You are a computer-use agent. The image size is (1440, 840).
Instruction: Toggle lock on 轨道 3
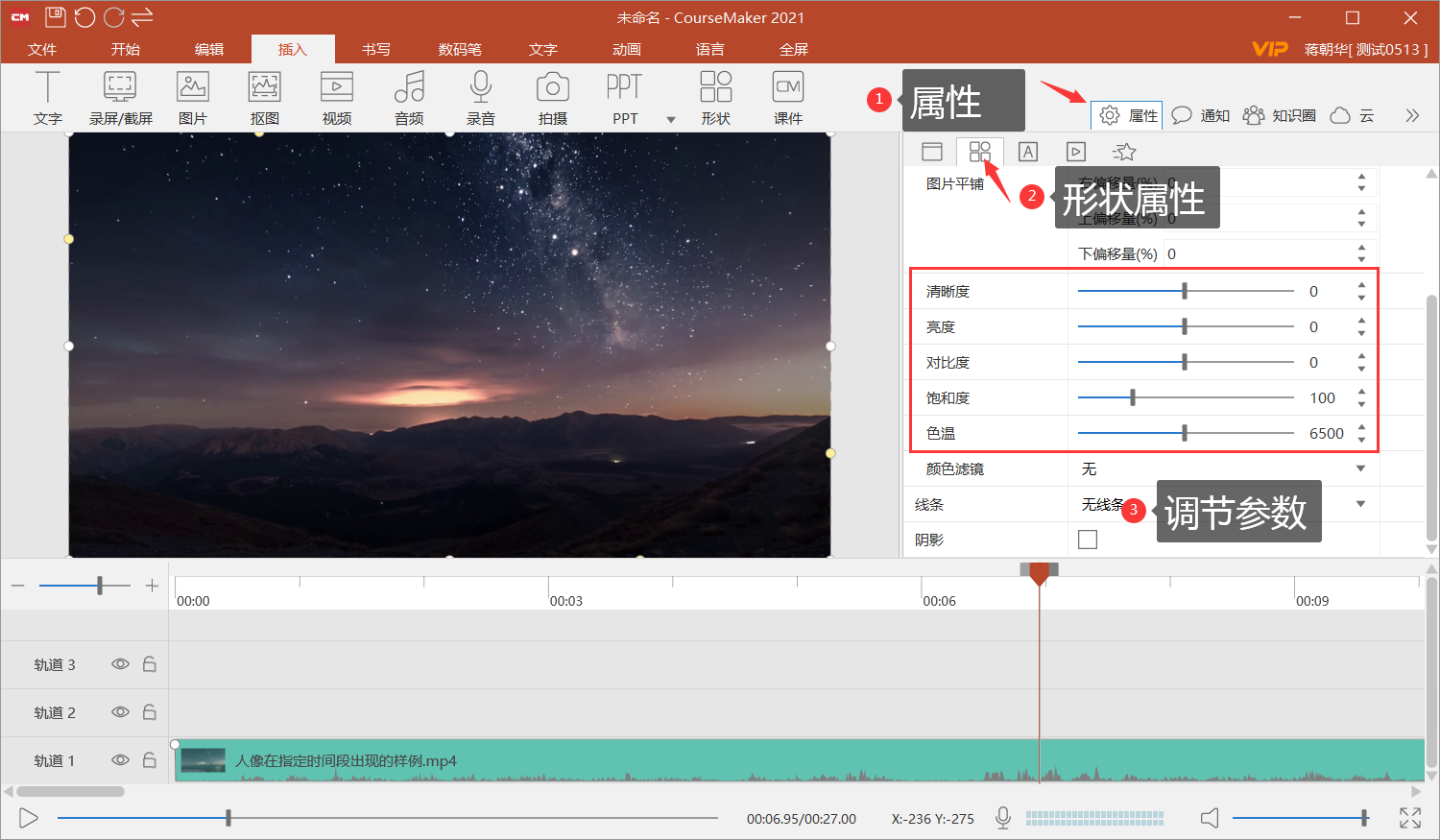(150, 663)
